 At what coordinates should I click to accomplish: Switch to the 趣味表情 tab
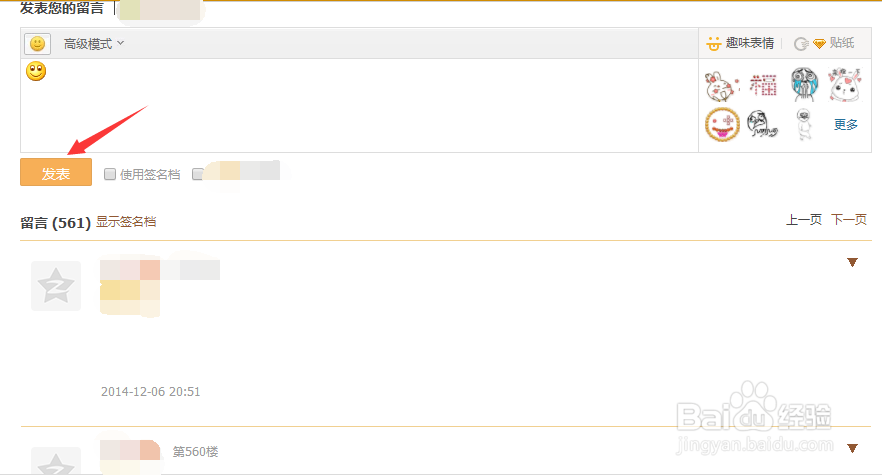click(x=740, y=43)
